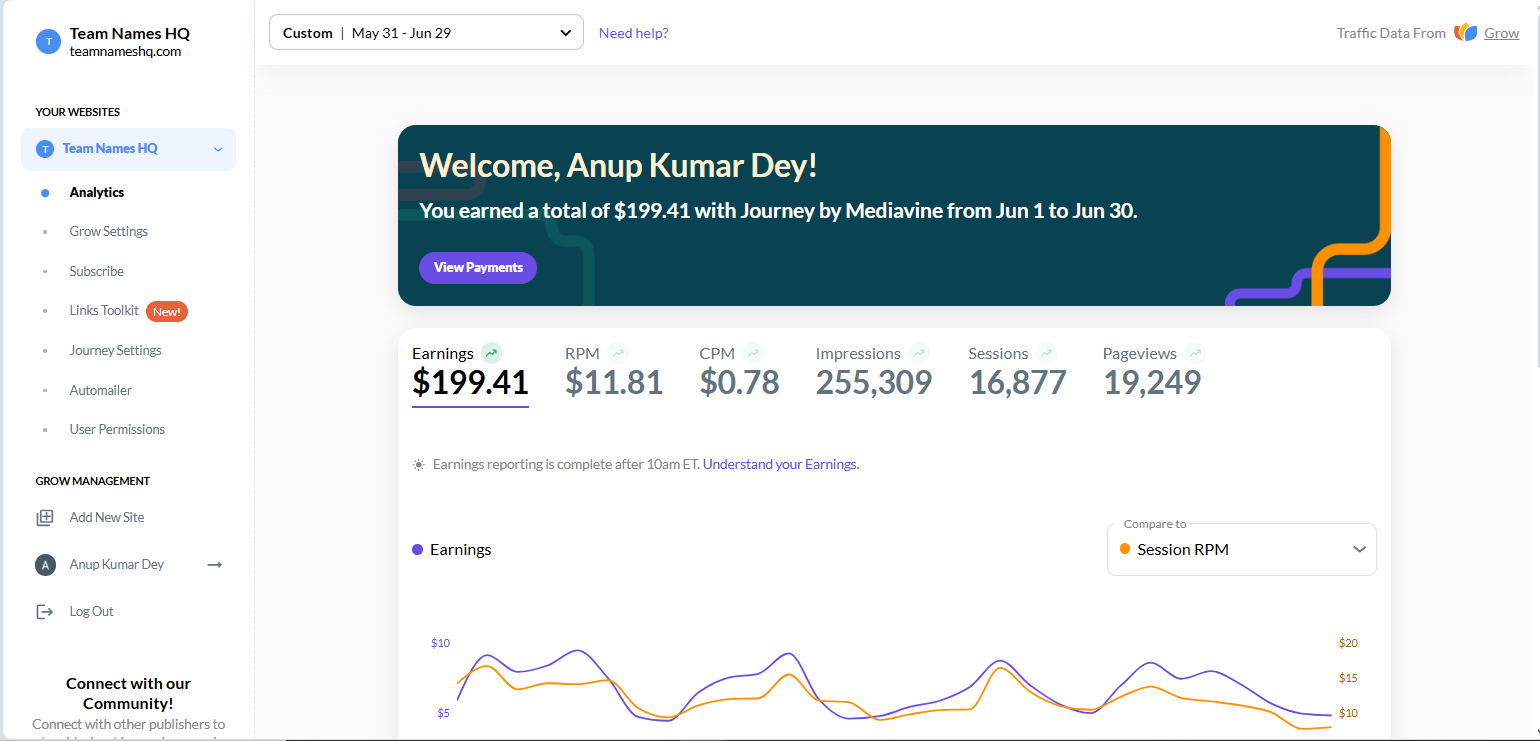Click the Team Names HQ avatar icon at top left
Viewport: 1540px width, 741px height.
pos(48,41)
